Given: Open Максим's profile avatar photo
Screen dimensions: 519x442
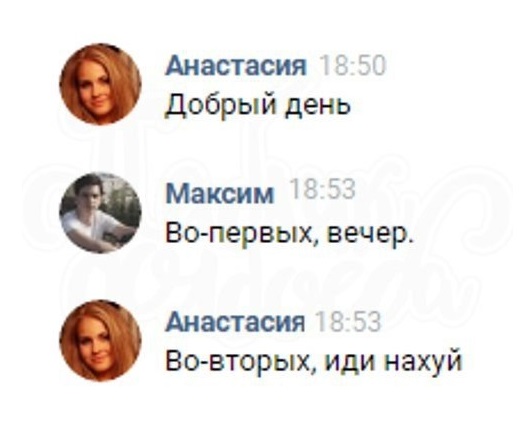Looking at the screenshot, I should tap(100, 213).
